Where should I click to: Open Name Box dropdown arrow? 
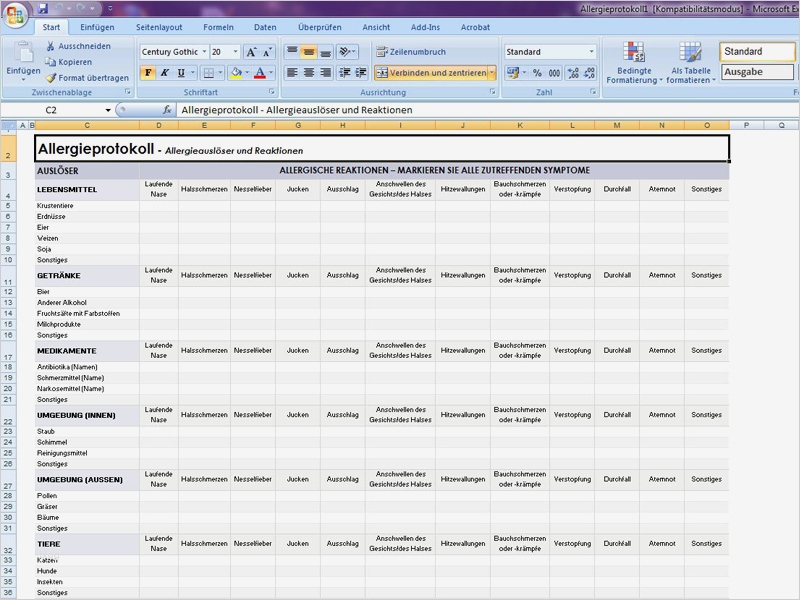pos(108,110)
